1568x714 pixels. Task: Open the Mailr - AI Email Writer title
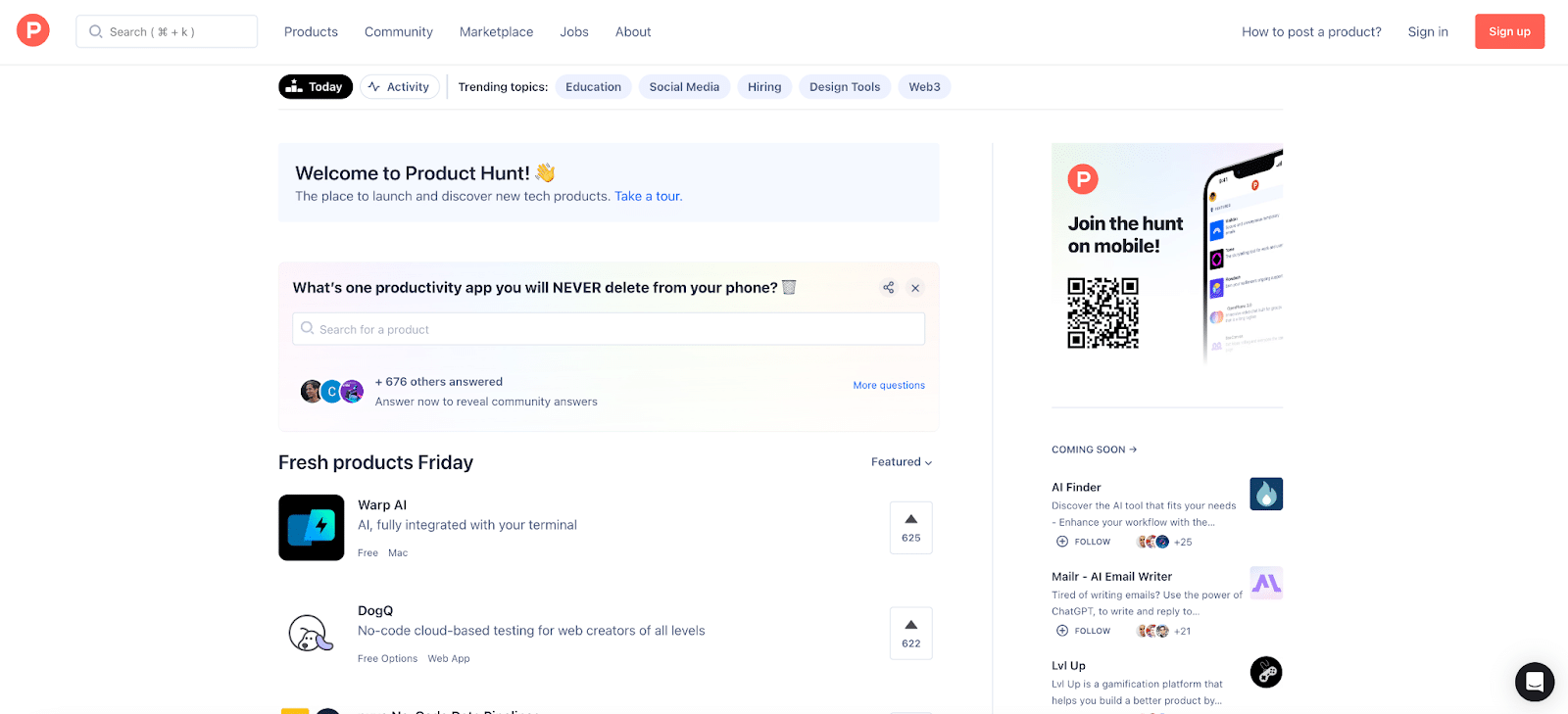[1111, 577]
